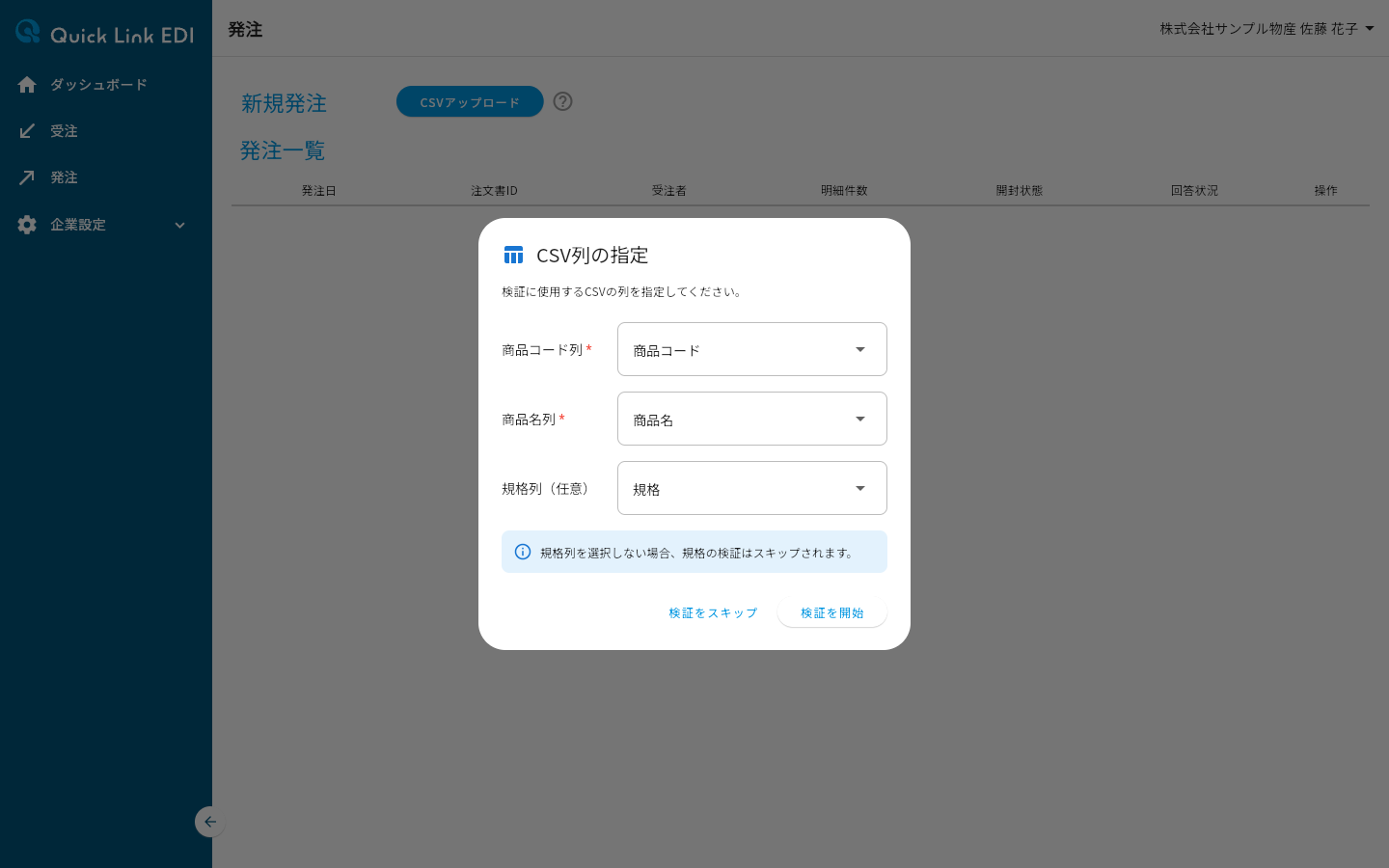Click the info icon in the notice
Screen dimensions: 1389x868
click(x=523, y=552)
